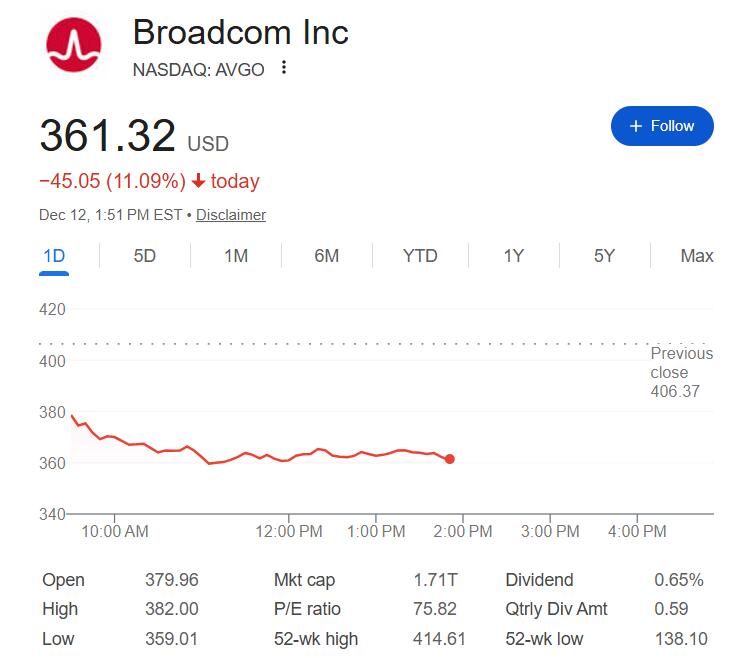Click the Previous close 406.37 label
This screenshot has height=658, width=732.
click(x=681, y=372)
